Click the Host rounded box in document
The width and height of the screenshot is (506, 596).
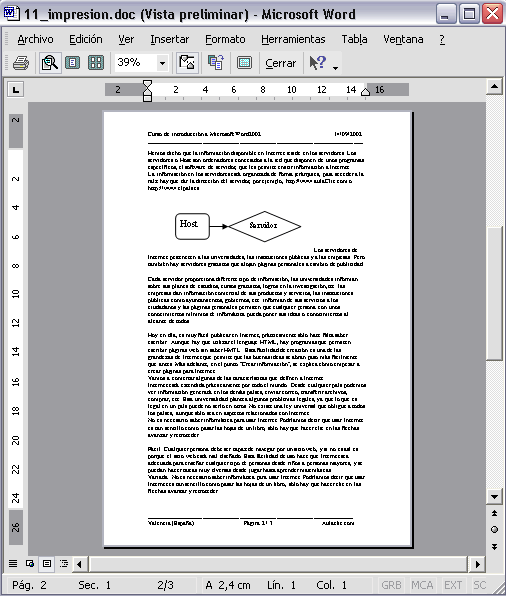point(192,226)
